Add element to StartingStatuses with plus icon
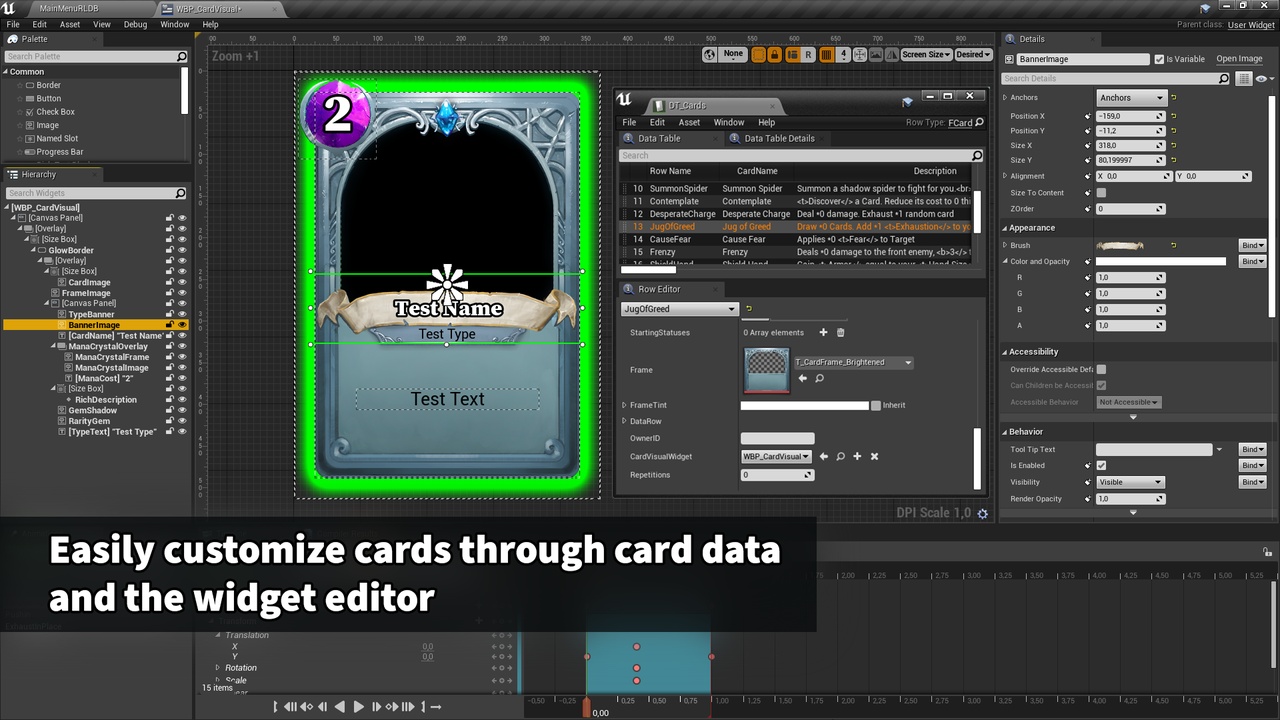This screenshot has height=720, width=1280. click(x=823, y=333)
